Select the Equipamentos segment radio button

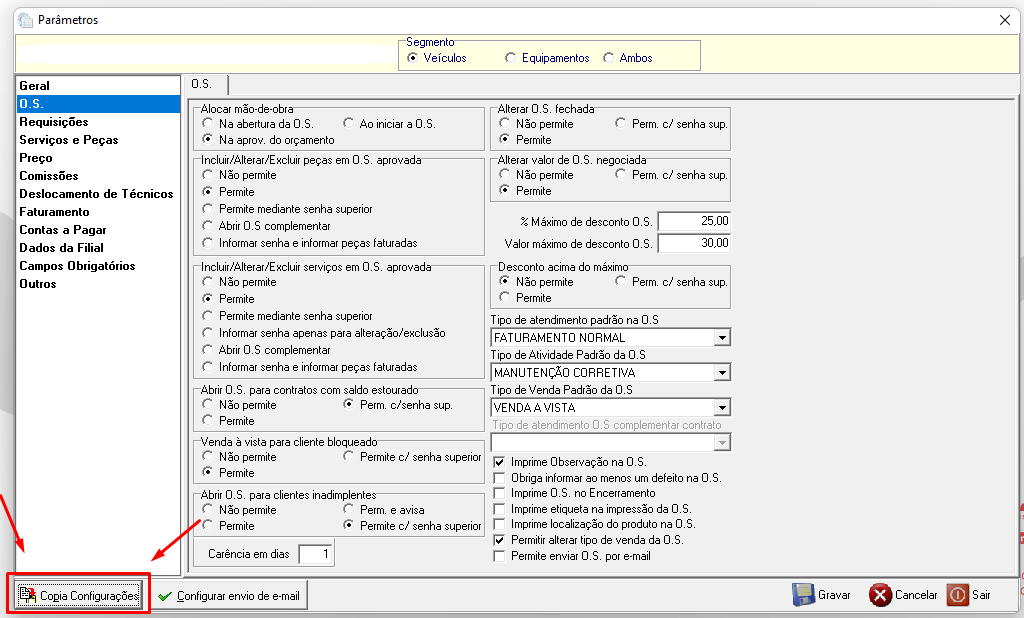coord(510,58)
